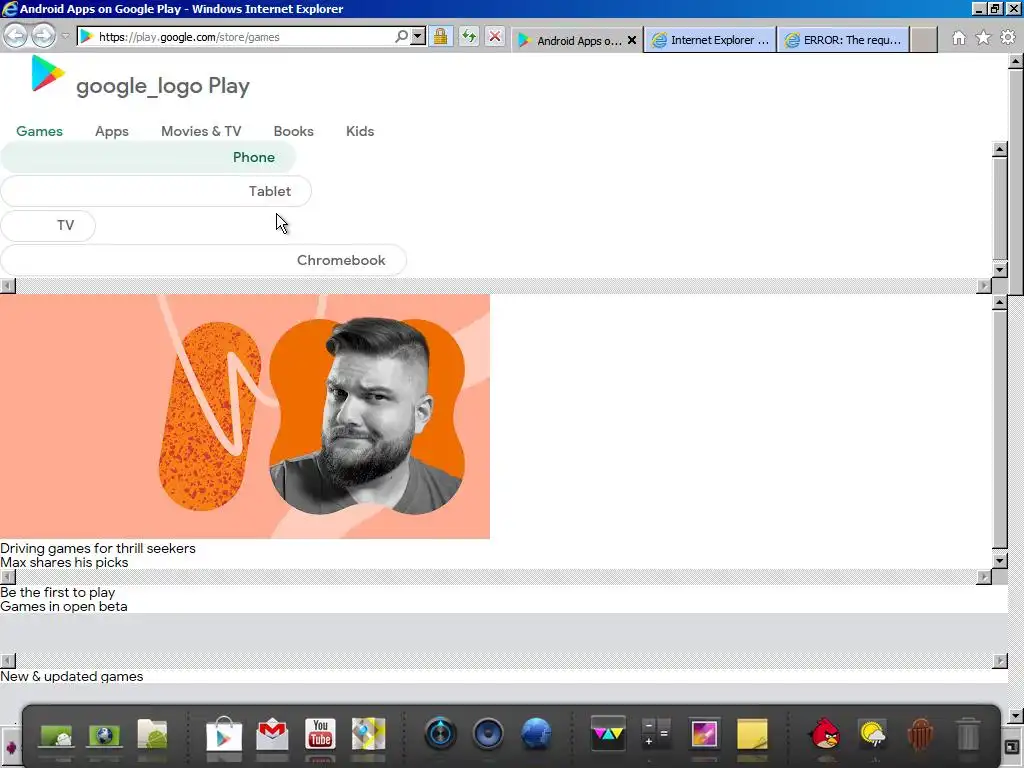Open the address bar history dropdown arrow
The image size is (1024, 768).
tap(418, 37)
